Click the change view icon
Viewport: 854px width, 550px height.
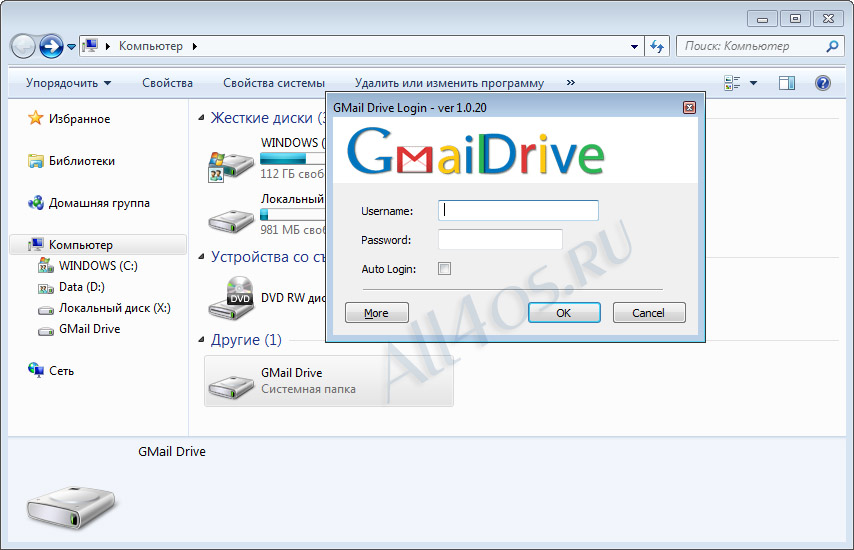[732, 83]
